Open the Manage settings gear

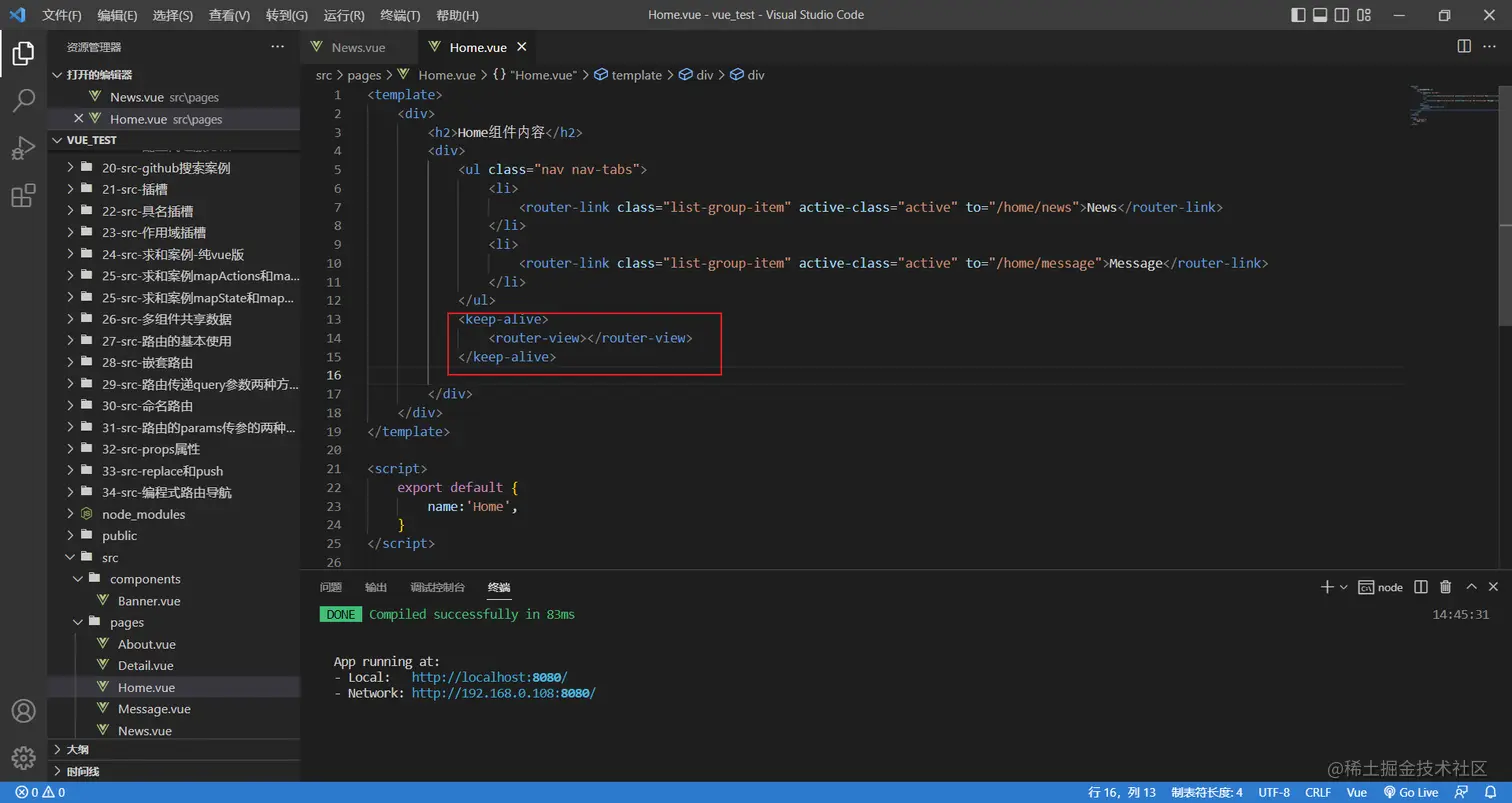pos(23,758)
